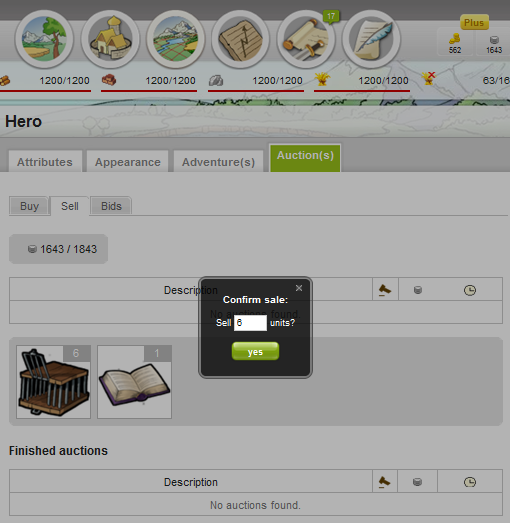Switch to the Attributes tab
This screenshot has width=510, height=523.
(45, 161)
